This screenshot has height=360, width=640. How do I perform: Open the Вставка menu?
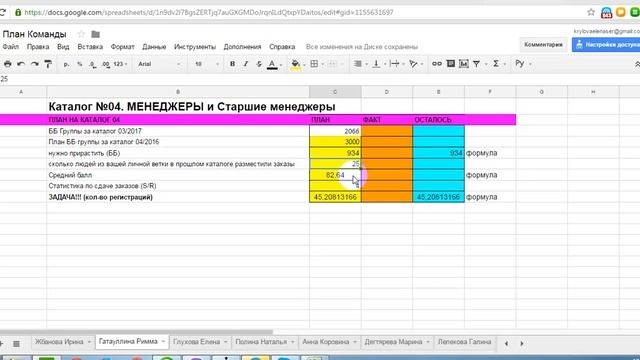tap(90, 47)
